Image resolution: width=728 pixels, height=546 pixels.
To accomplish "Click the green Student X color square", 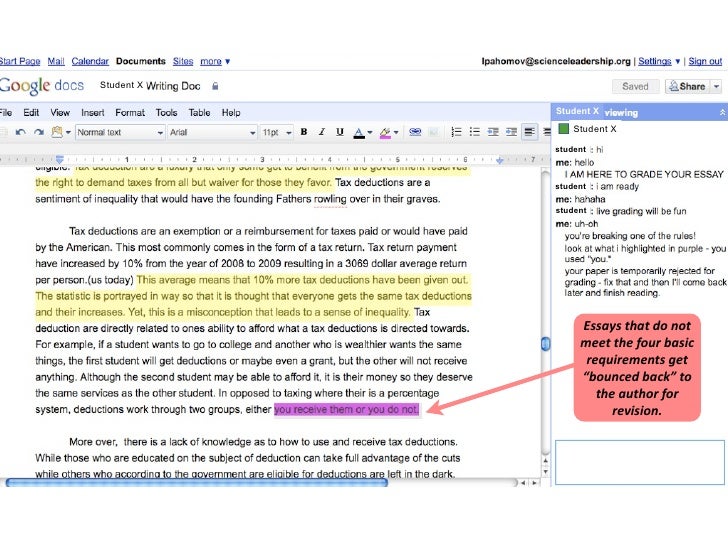I will (x=564, y=129).
